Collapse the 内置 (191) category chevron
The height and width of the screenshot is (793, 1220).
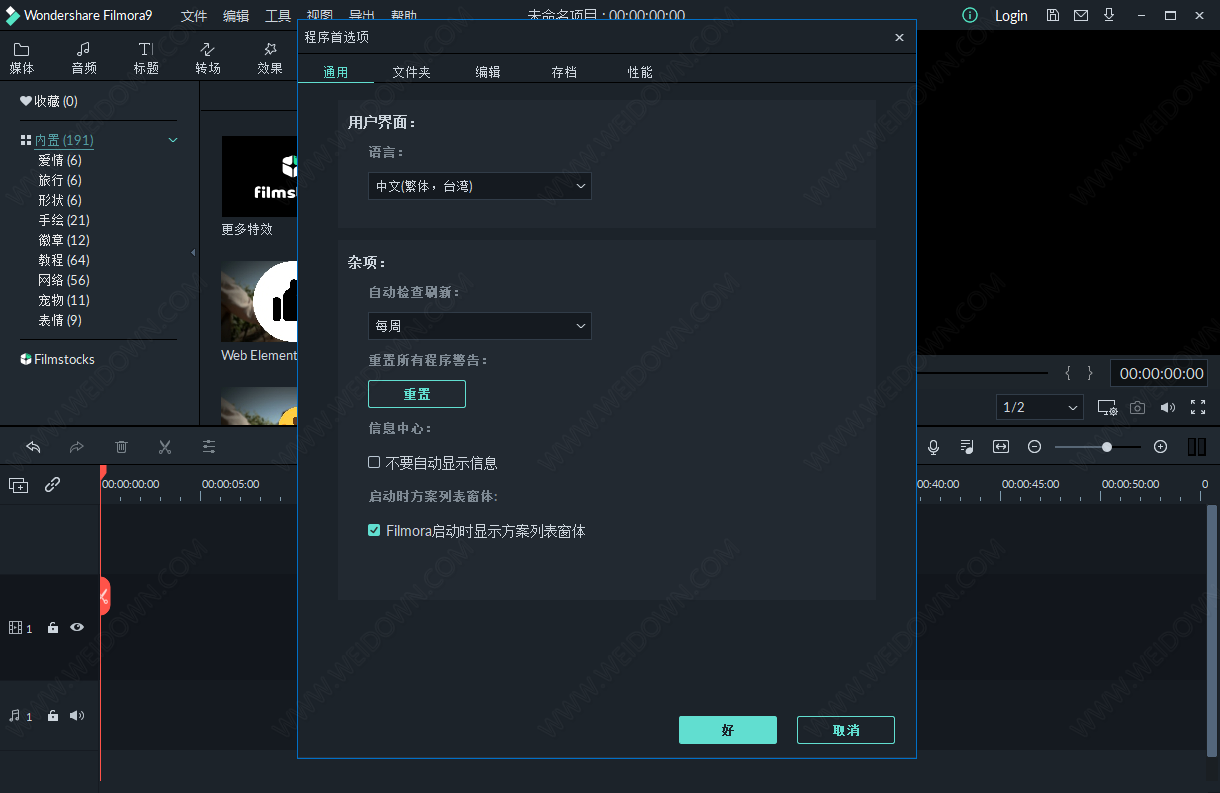(x=173, y=140)
